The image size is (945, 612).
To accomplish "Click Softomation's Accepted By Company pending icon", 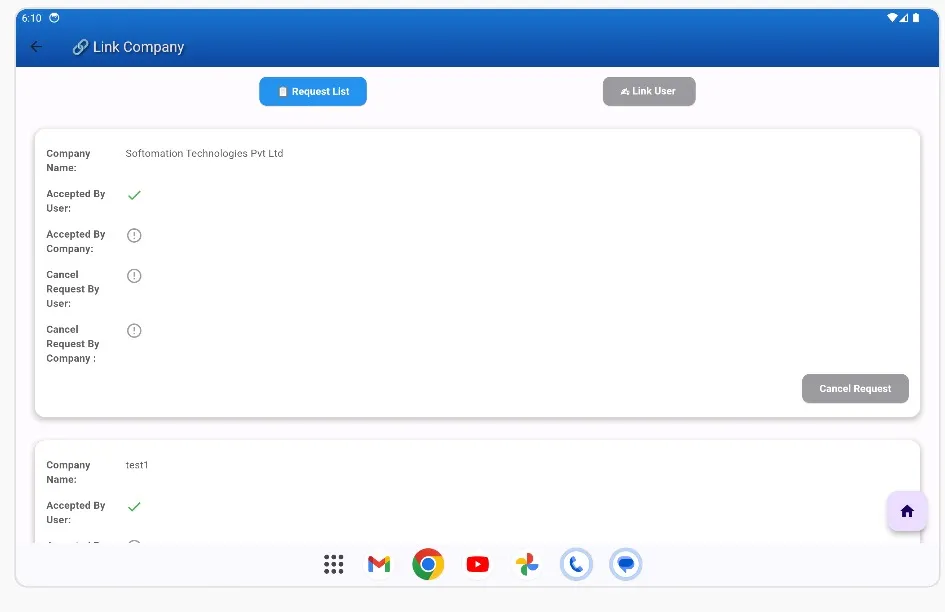I will [134, 235].
